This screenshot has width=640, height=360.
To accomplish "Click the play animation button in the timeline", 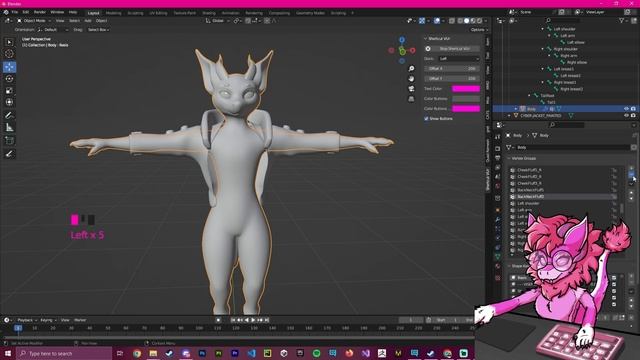I will click(253, 320).
